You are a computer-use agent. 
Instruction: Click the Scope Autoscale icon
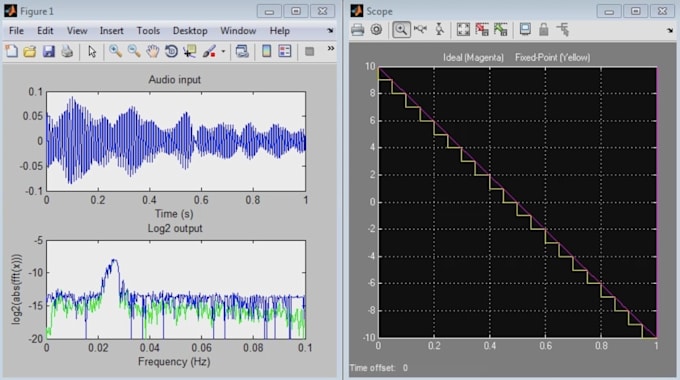click(x=463, y=29)
